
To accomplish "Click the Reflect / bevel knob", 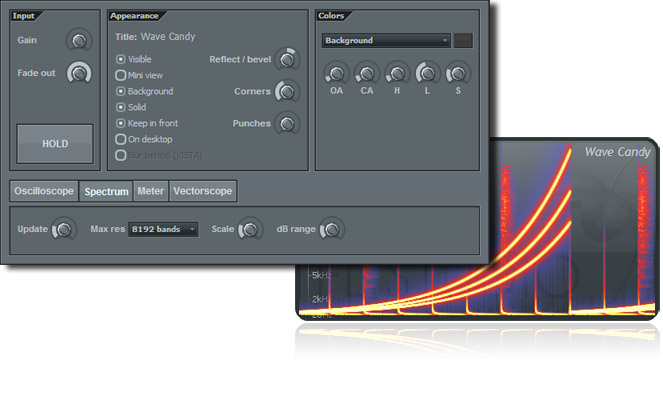I will tap(287, 60).
